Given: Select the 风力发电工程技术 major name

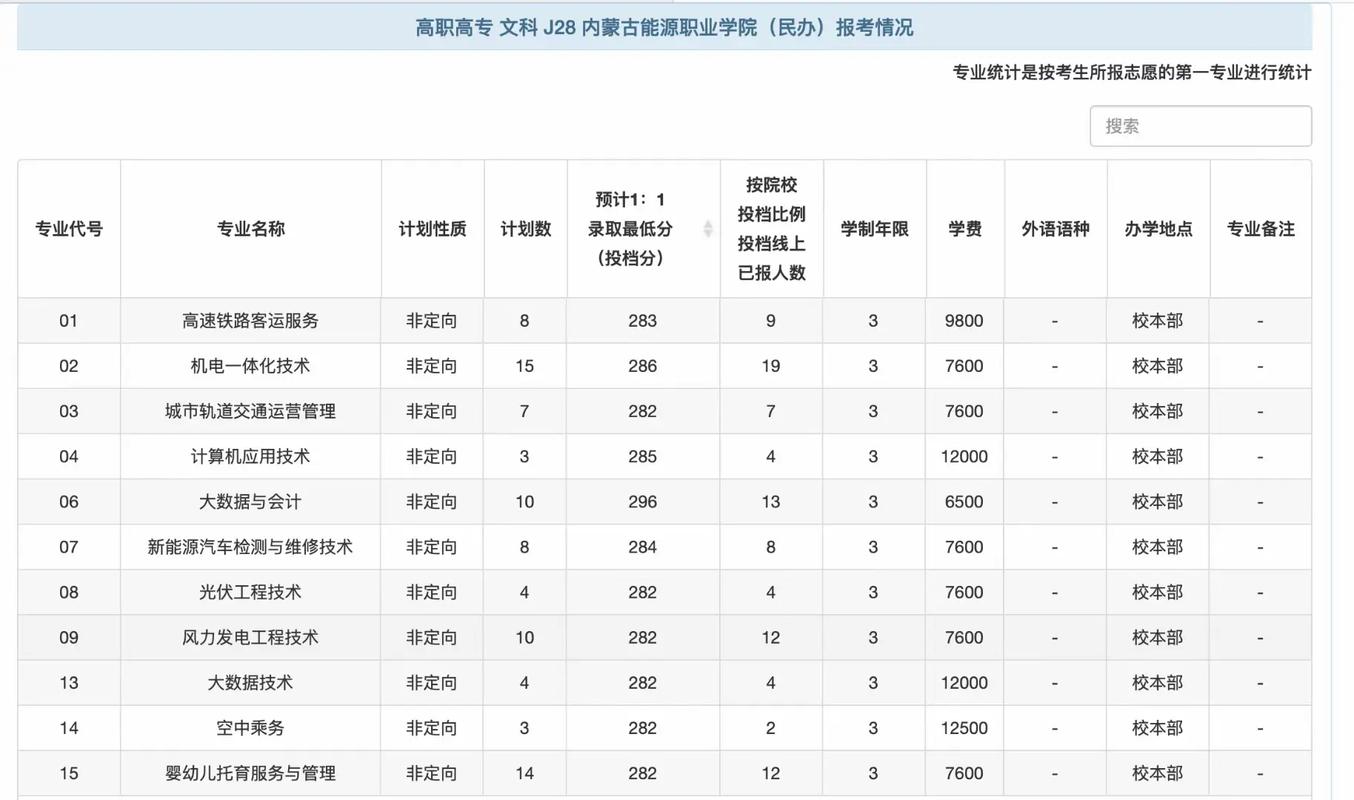Looking at the screenshot, I should coord(251,637).
